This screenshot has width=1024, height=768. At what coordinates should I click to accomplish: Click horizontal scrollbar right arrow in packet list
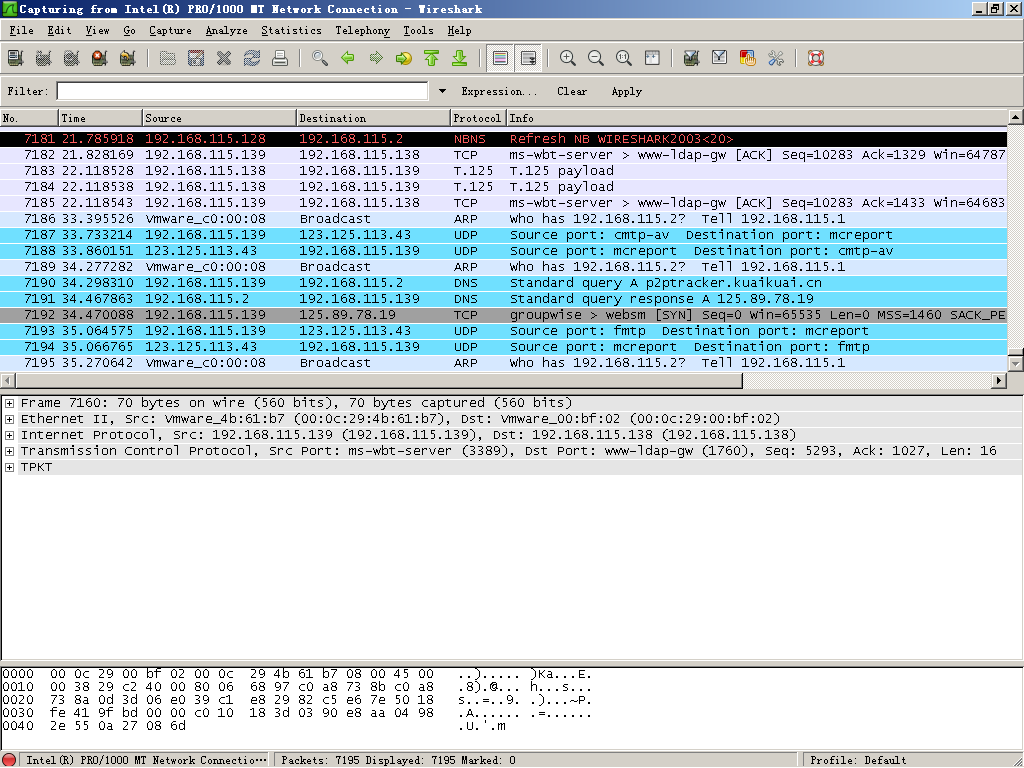999,380
